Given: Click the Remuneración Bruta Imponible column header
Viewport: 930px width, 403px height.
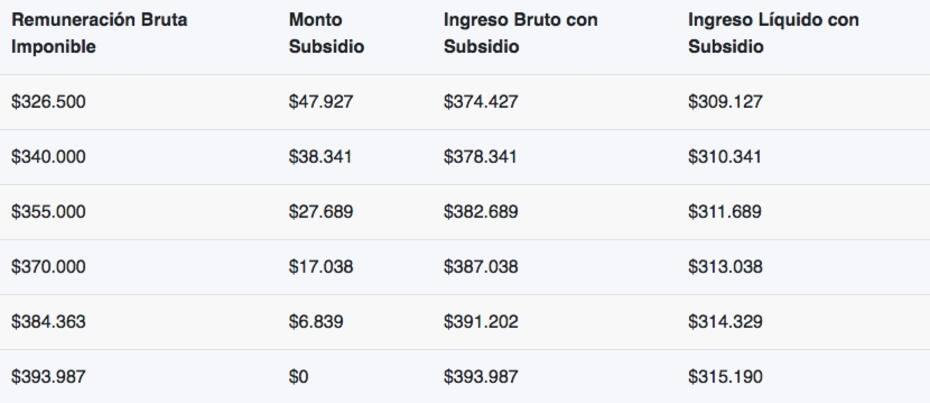Looking at the screenshot, I should [100, 33].
